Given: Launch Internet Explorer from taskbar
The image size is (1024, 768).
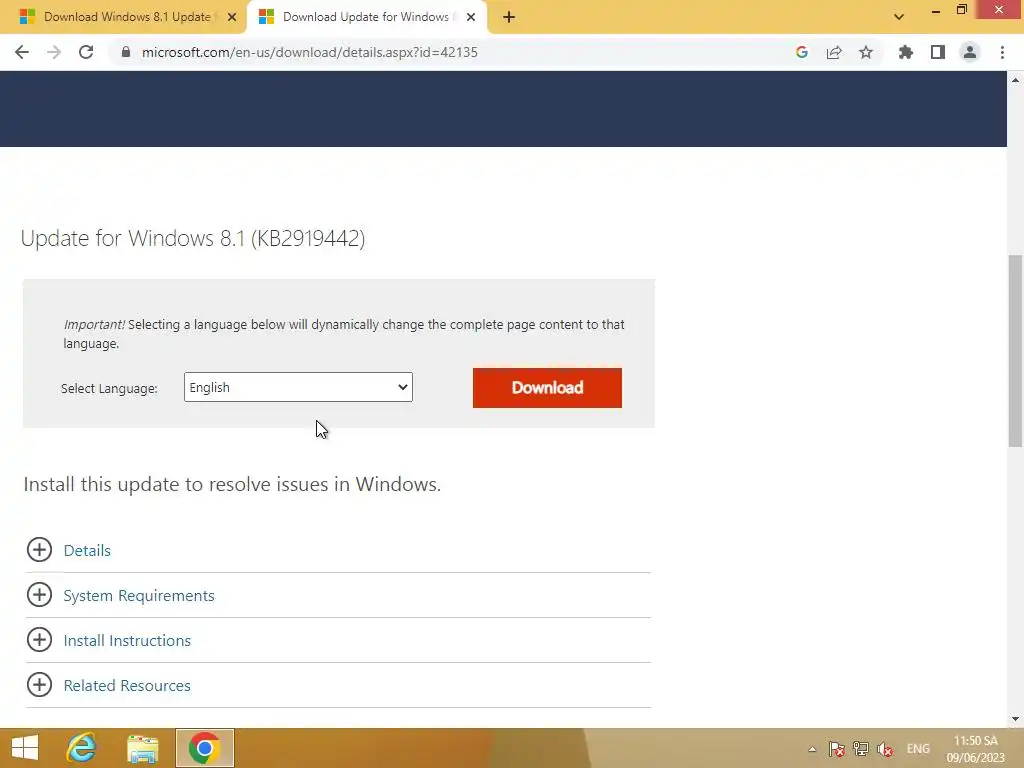Looking at the screenshot, I should click(82, 748).
